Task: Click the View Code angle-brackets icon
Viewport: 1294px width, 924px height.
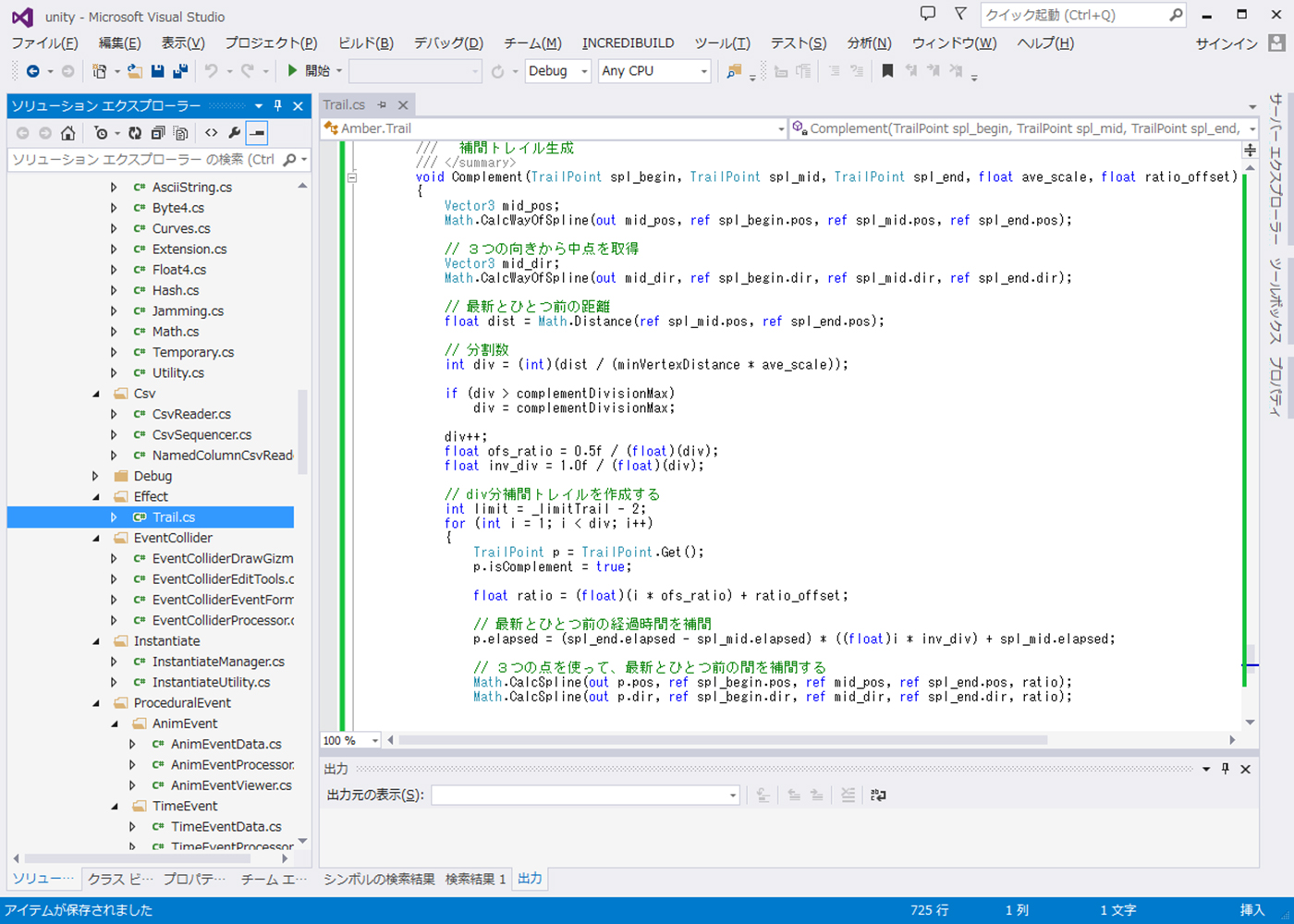Action: (x=212, y=133)
